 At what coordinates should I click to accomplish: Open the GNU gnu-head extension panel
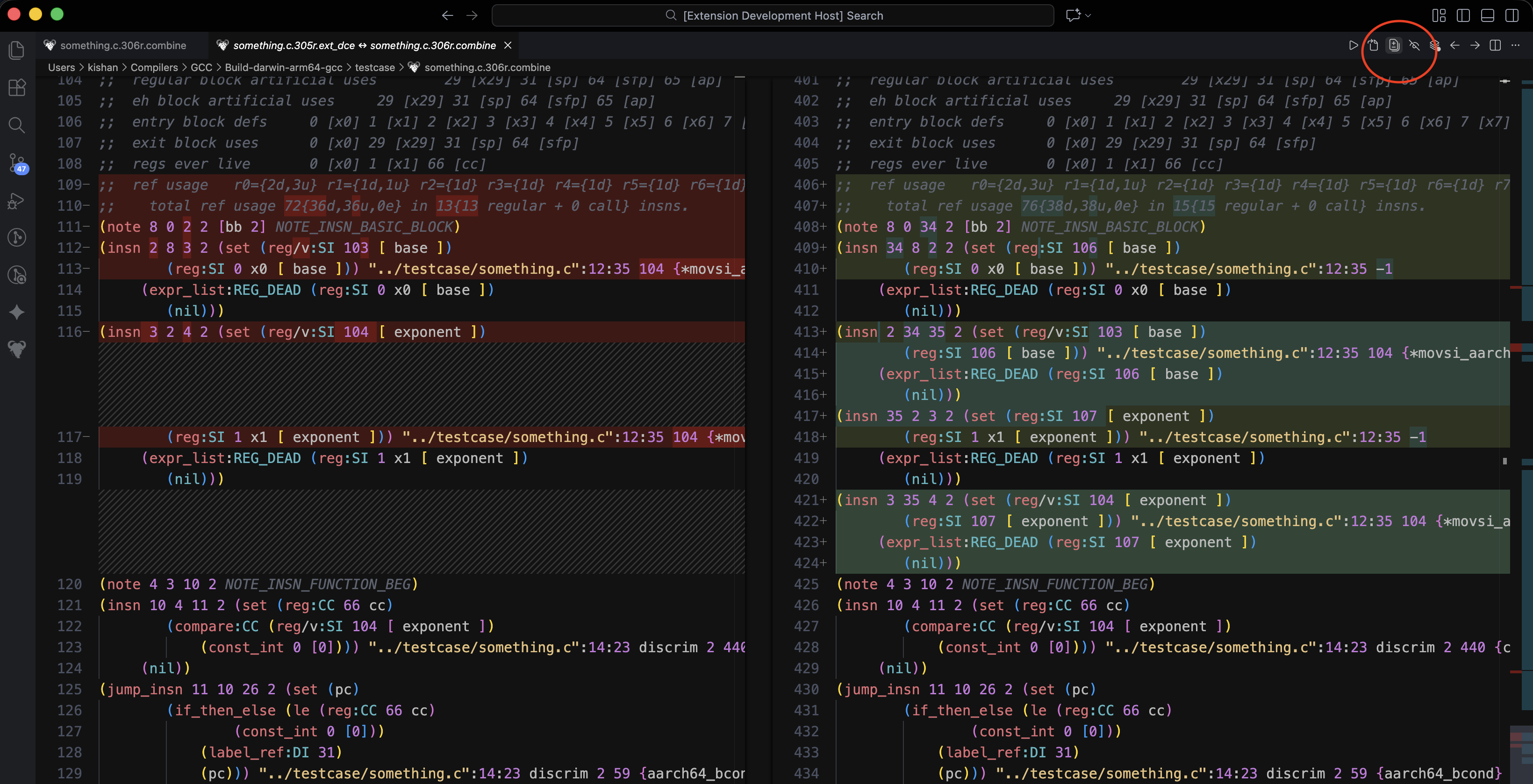point(17,349)
